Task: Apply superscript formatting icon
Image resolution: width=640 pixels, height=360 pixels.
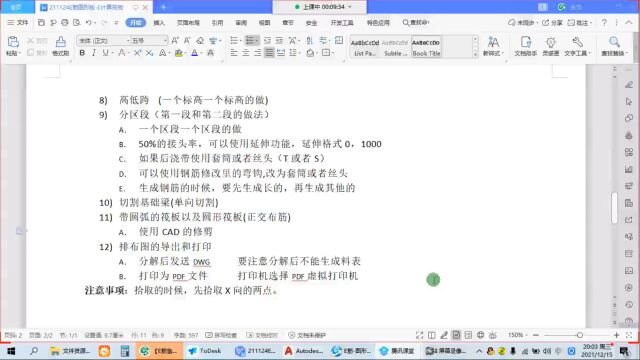Action: click(x=138, y=53)
